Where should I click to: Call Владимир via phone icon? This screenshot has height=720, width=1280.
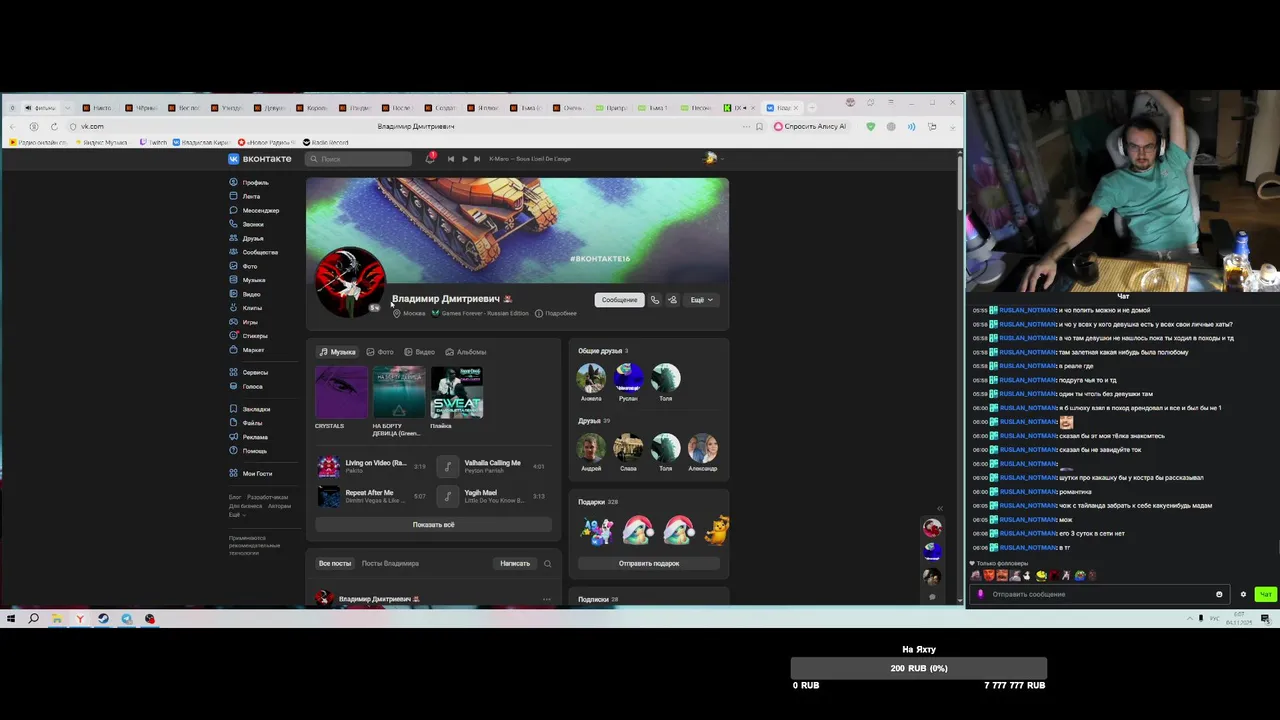click(655, 300)
